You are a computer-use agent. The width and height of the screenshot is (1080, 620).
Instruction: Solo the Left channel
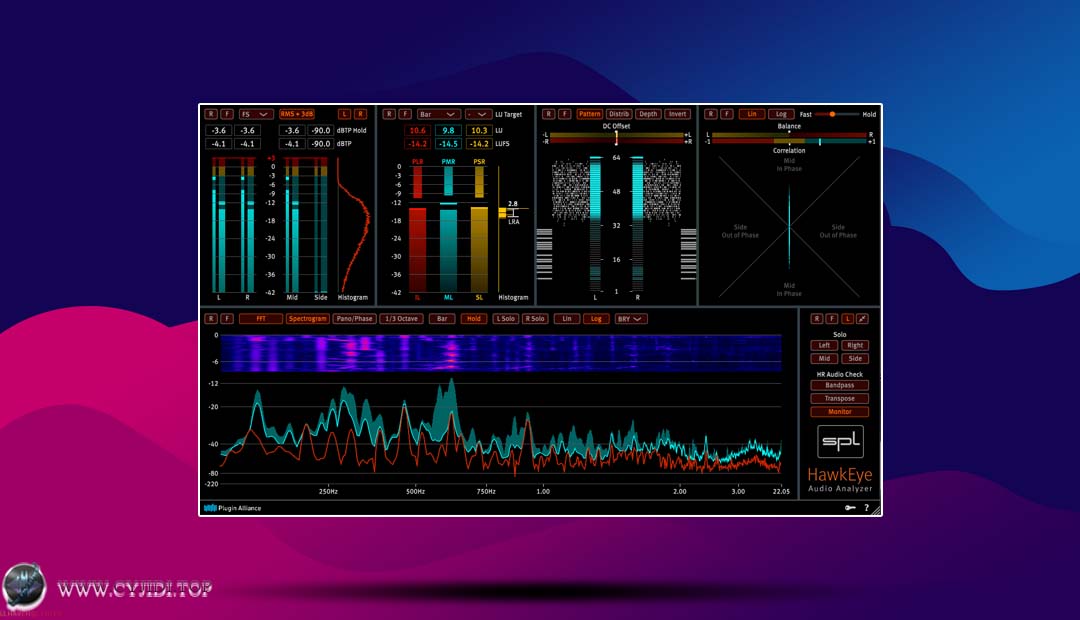point(824,345)
